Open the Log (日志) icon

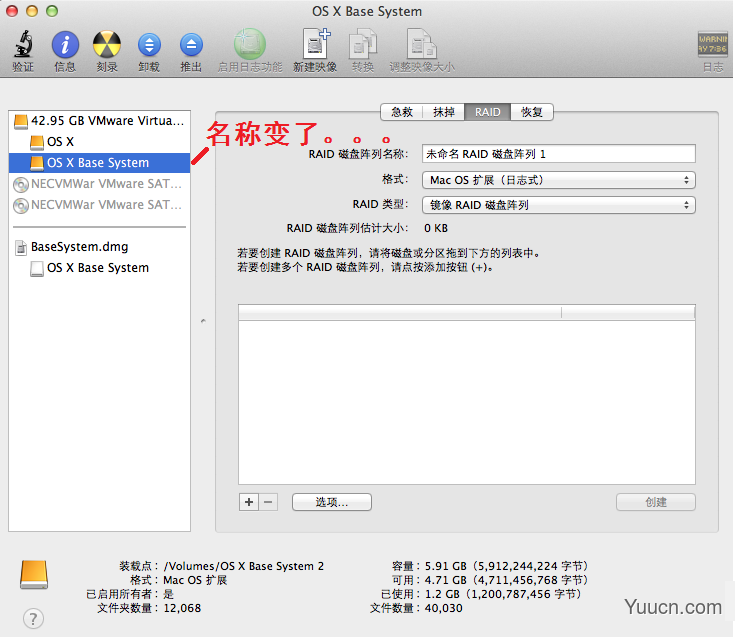coord(712,45)
